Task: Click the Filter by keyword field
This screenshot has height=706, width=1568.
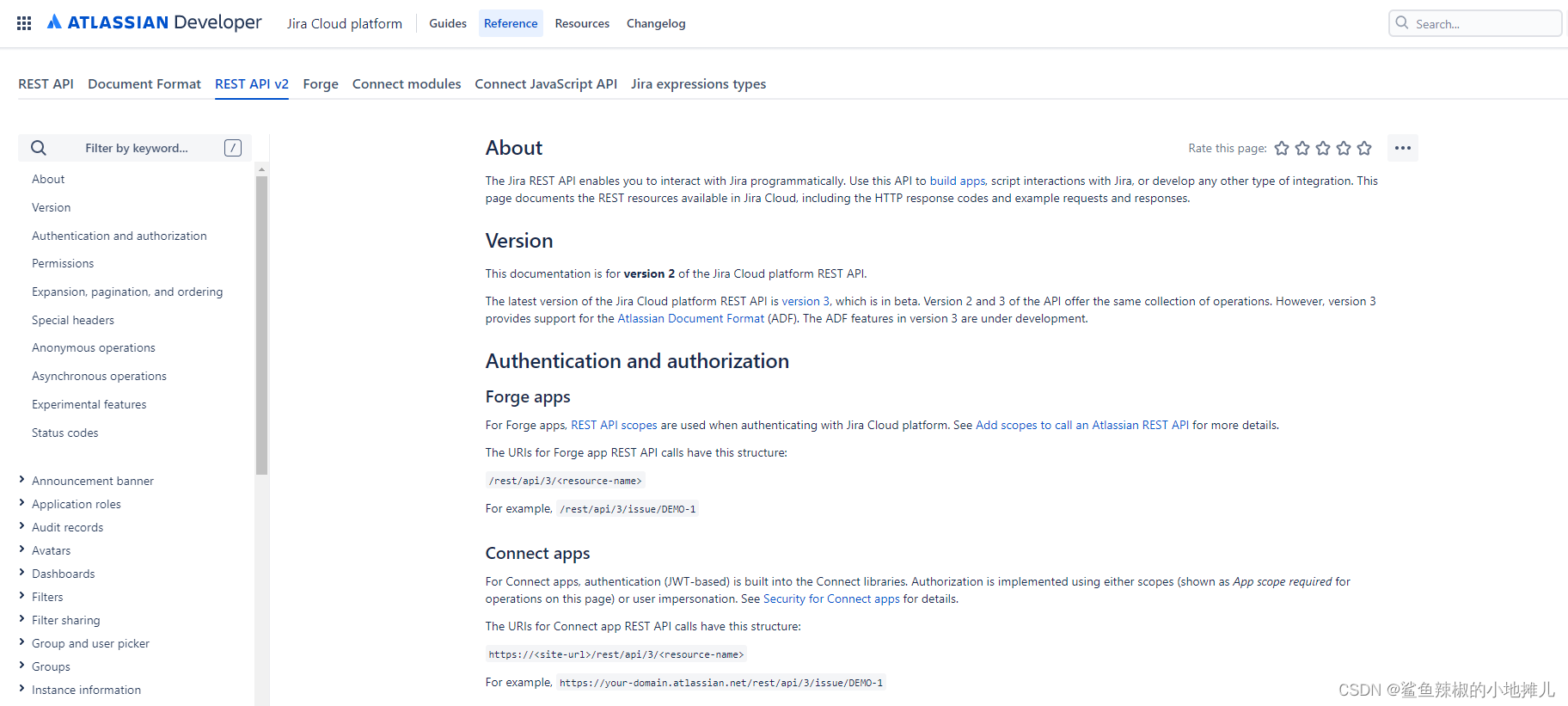Action: pyautogui.click(x=136, y=148)
